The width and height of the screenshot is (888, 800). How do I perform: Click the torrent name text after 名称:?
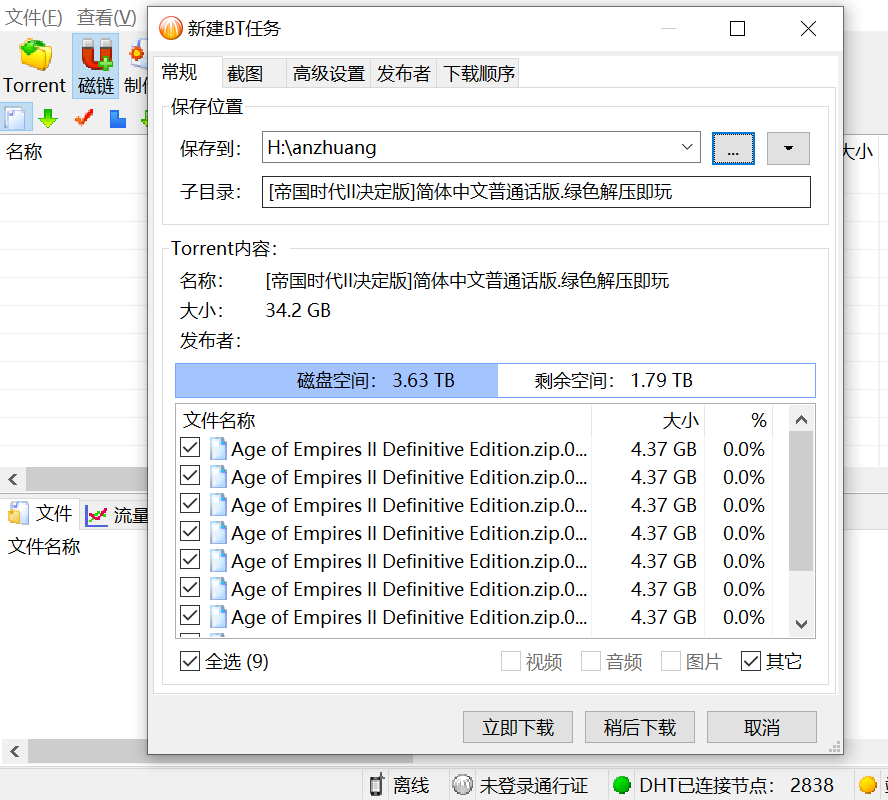pyautogui.click(x=467, y=280)
